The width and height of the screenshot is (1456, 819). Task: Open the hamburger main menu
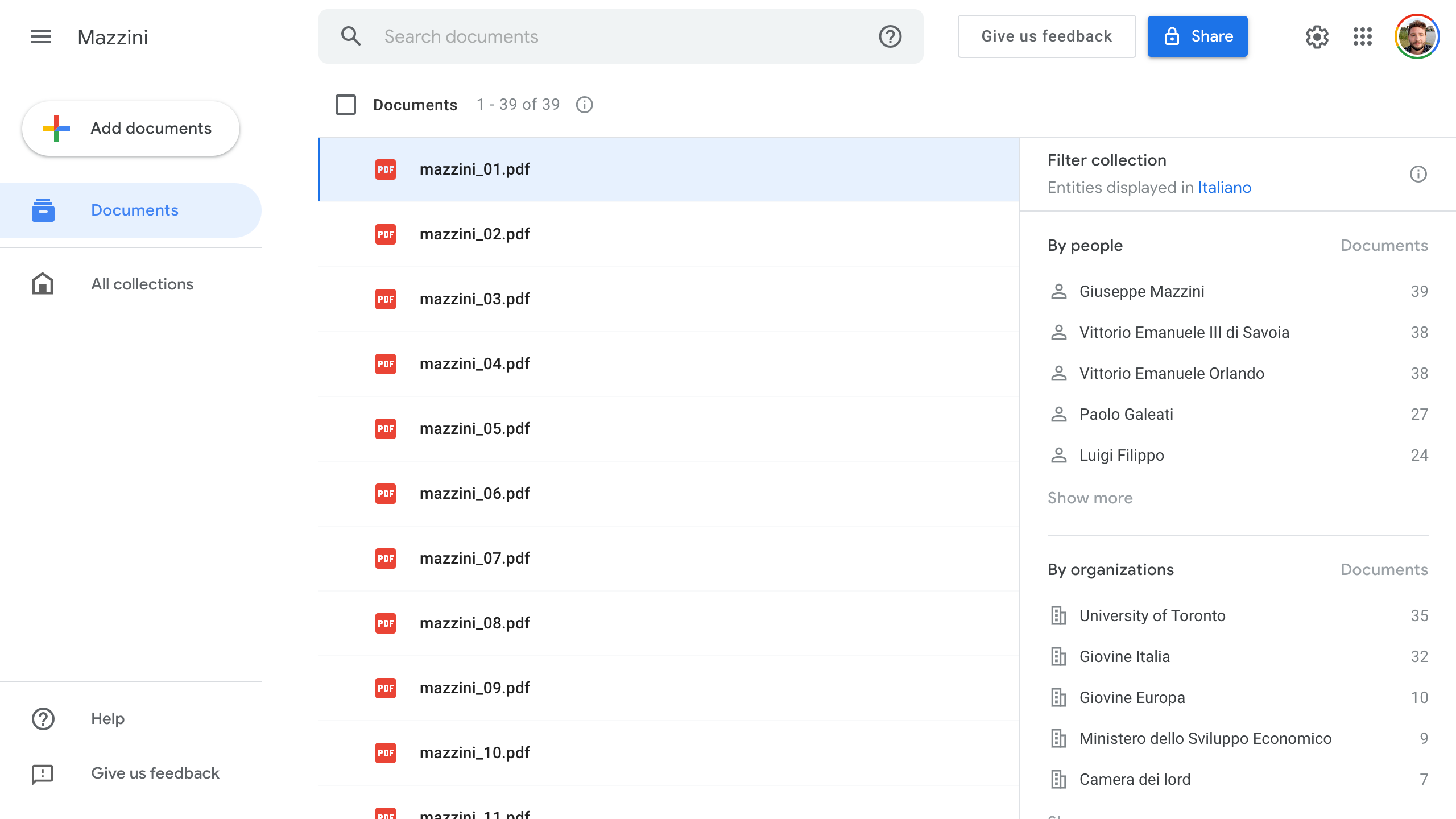41,37
